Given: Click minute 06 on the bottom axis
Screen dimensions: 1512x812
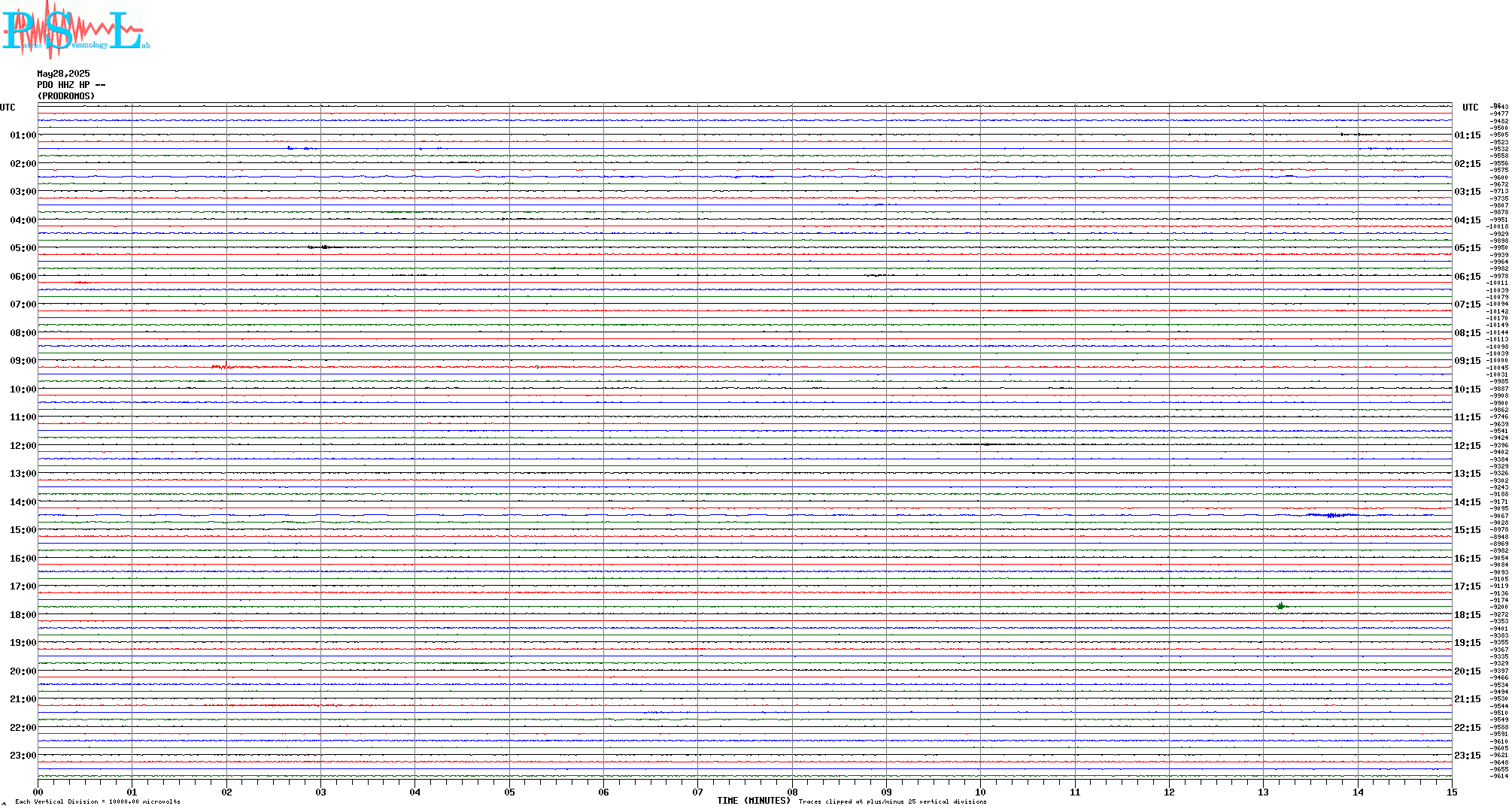Looking at the screenshot, I should [603, 792].
